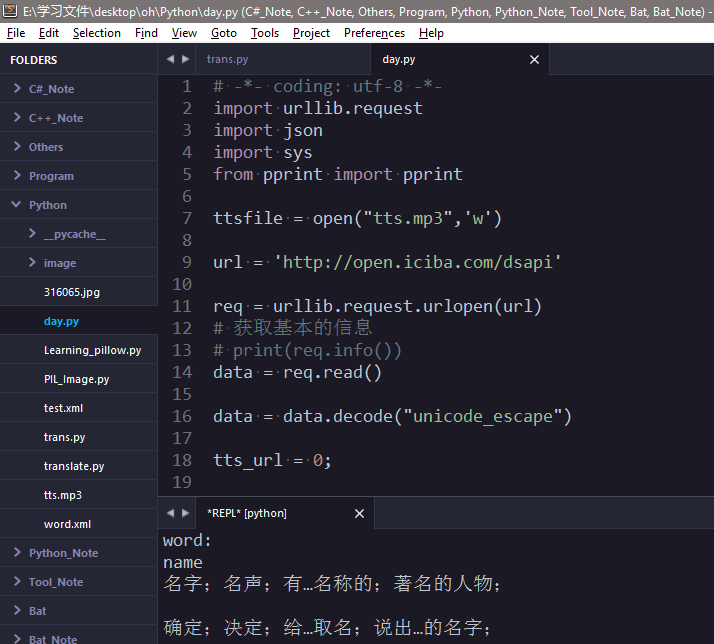
Task: Click 'from pprint import pprint' line
Action: pos(337,174)
